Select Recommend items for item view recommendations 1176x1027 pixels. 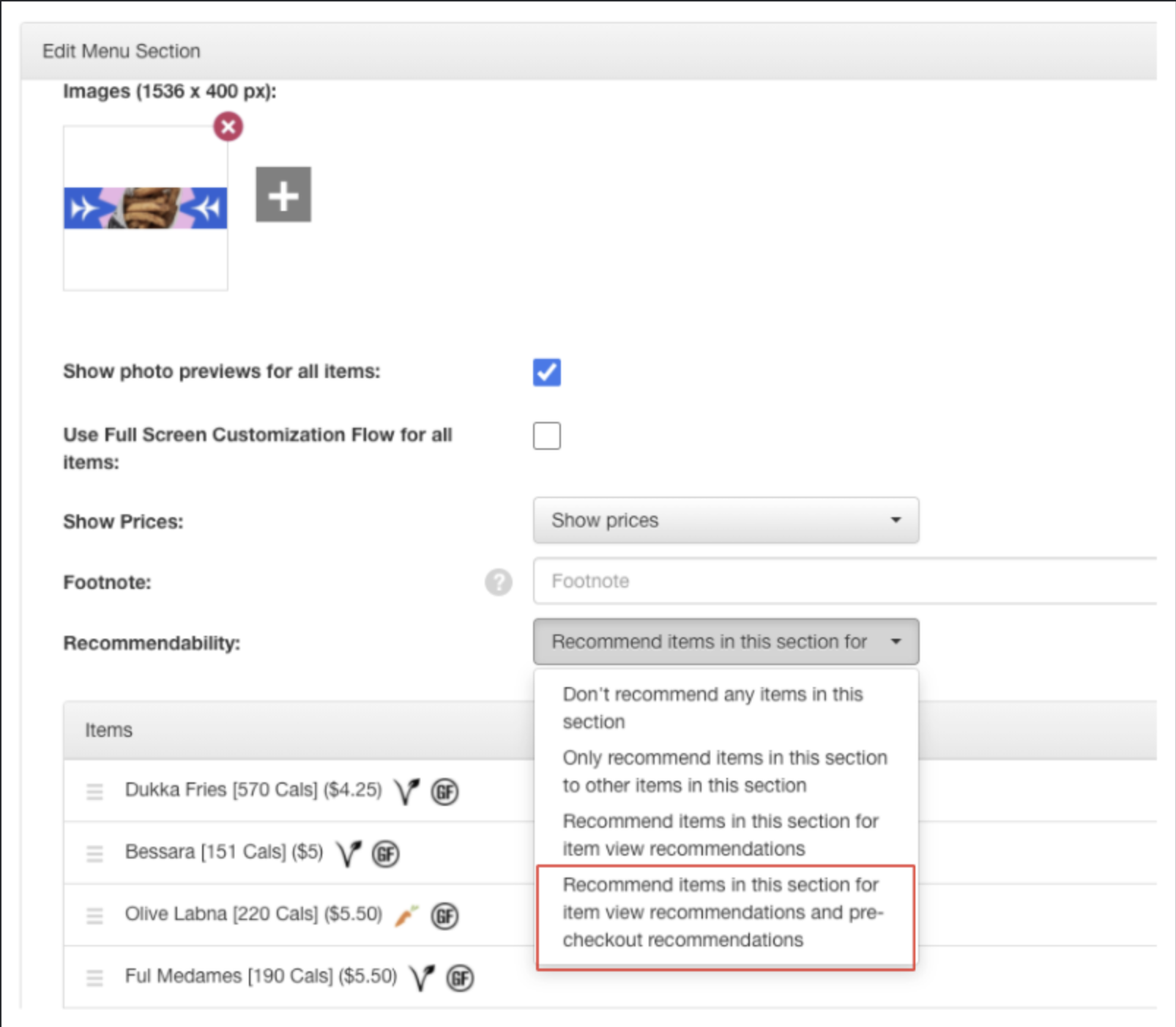click(720, 835)
